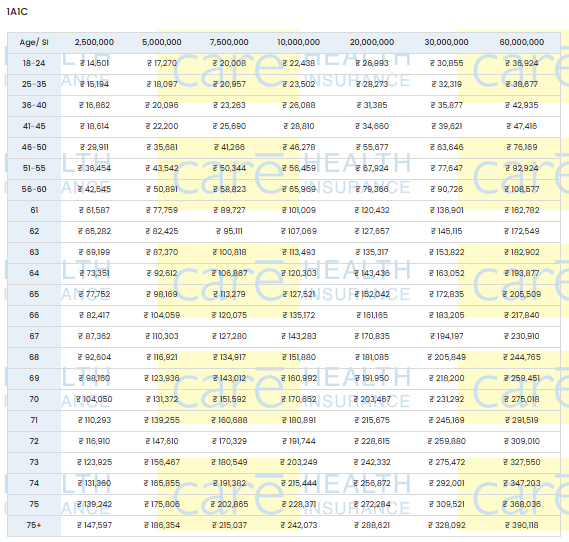Click the premium cell showing 205,509
569x542 pixels.
click(x=522, y=294)
